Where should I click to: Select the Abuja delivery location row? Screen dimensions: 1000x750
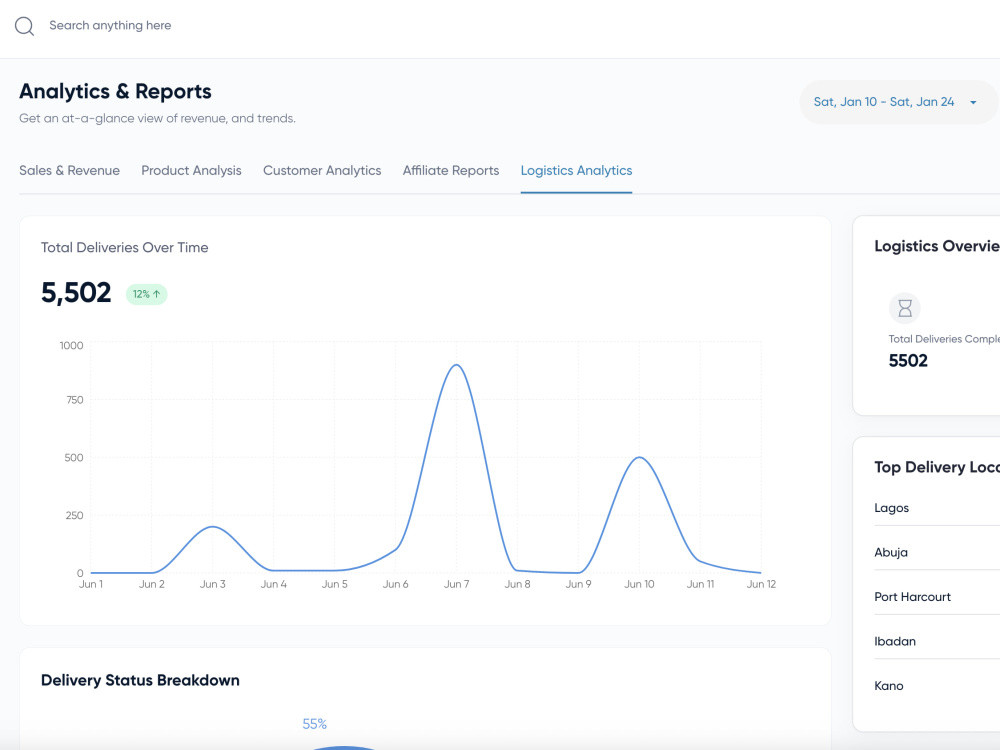pos(936,552)
